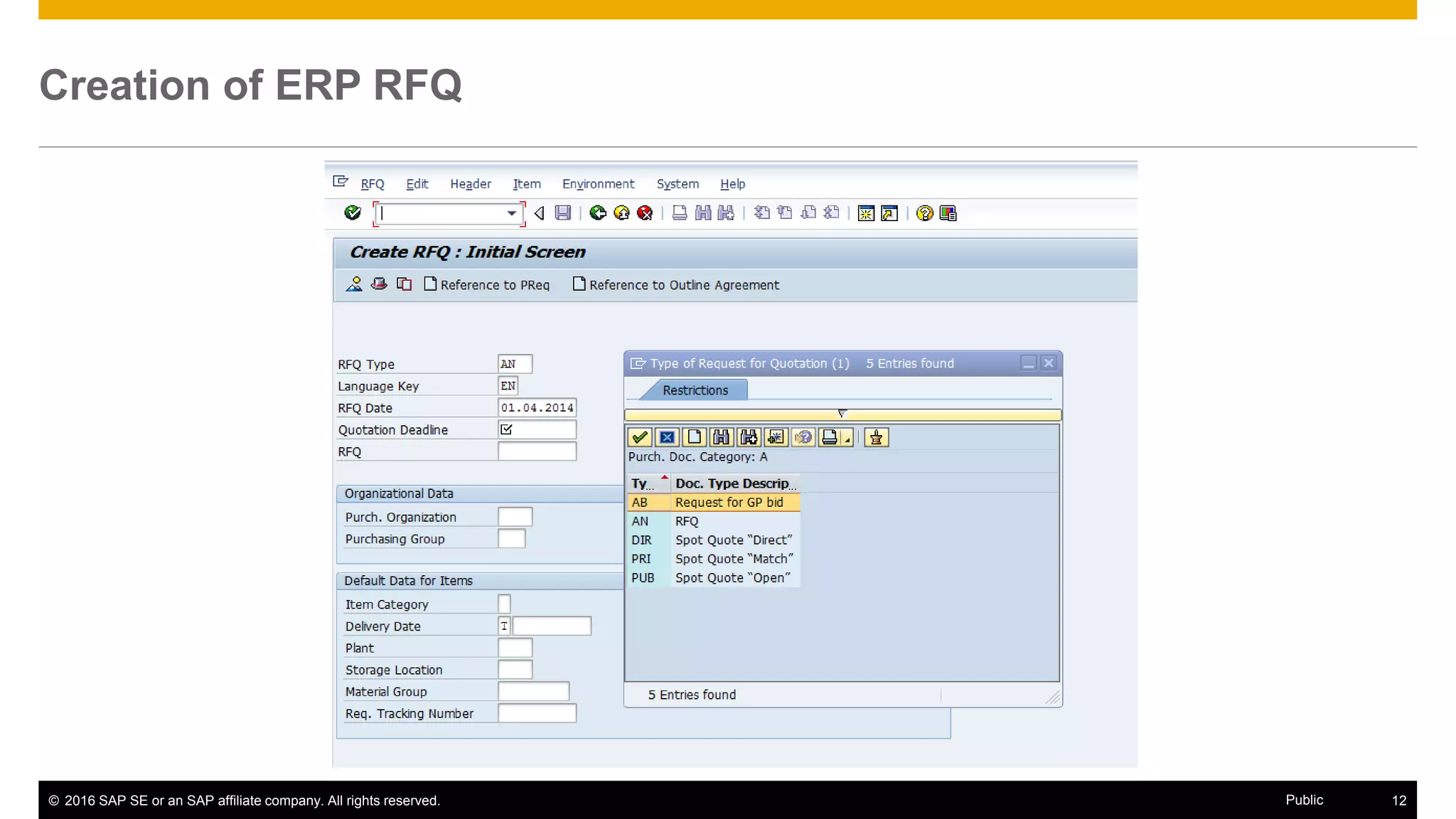The height and width of the screenshot is (819, 1456).
Task: Open the Environment menu
Action: [598, 184]
